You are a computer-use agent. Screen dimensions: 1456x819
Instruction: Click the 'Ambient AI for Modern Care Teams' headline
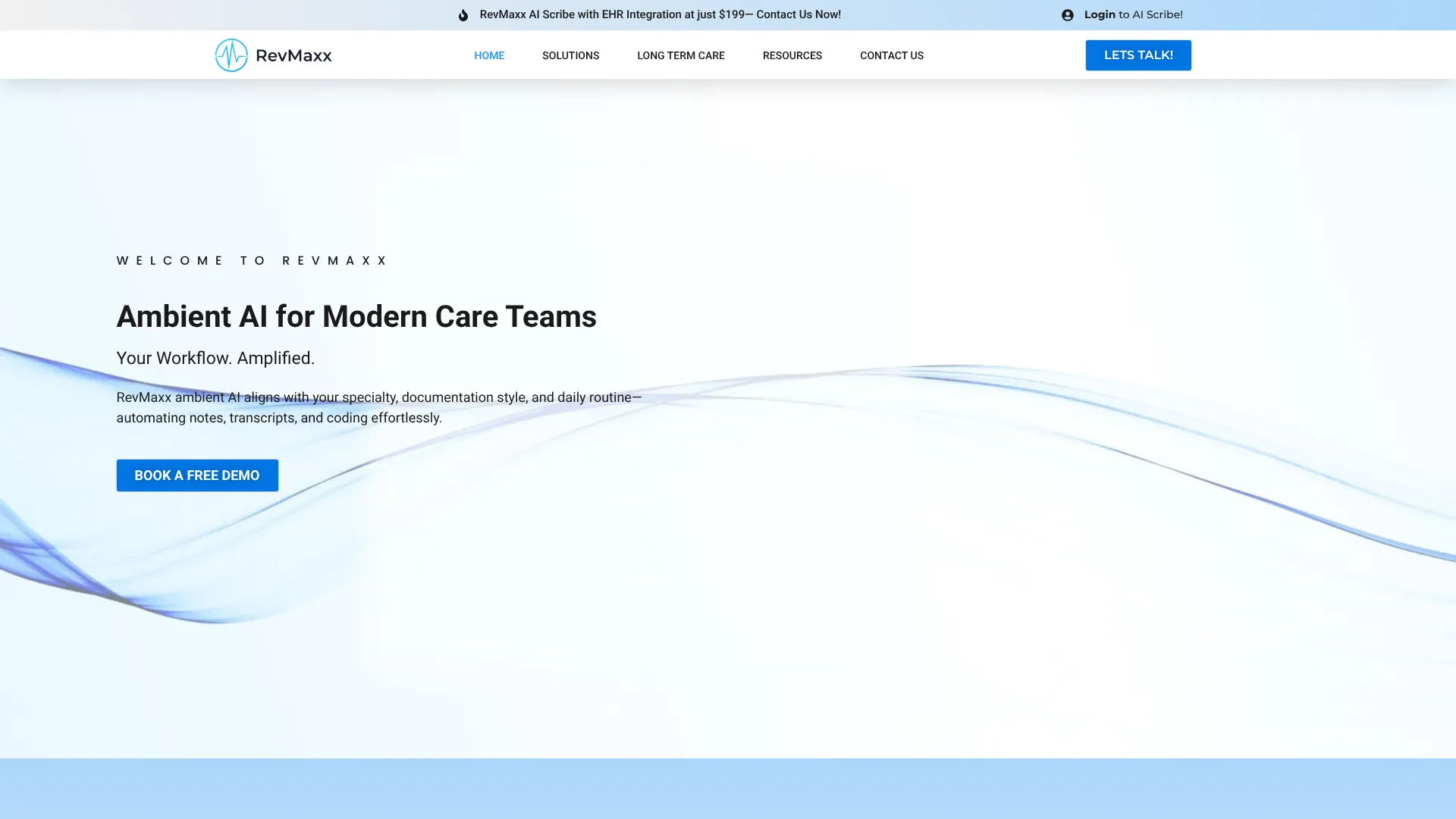(x=356, y=316)
